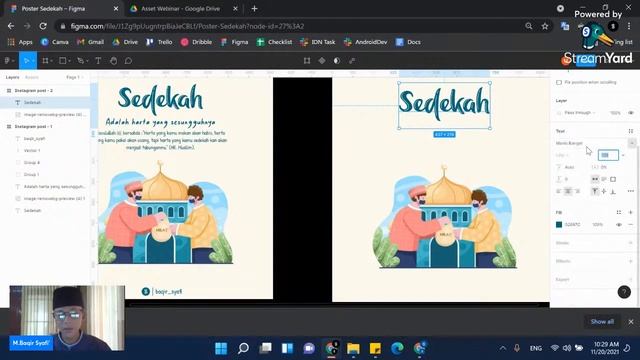Viewport: 640px width, 360px height.
Task: Open File Explorer from taskbar
Action: (353, 348)
